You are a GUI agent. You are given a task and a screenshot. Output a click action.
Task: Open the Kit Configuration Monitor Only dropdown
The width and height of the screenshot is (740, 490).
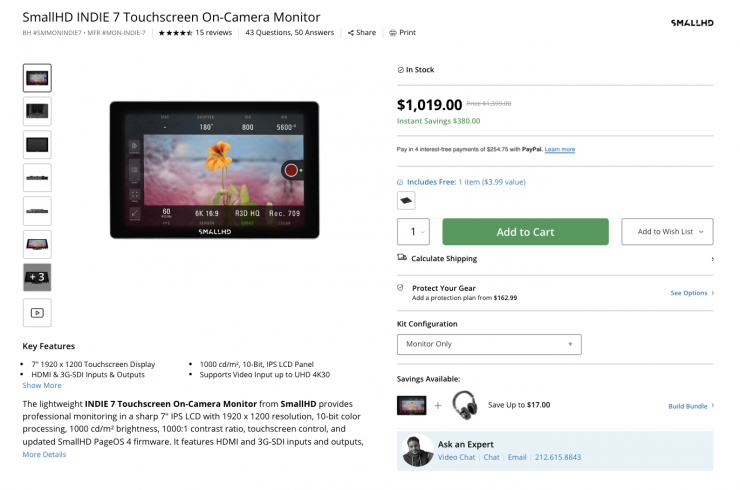[489, 344]
